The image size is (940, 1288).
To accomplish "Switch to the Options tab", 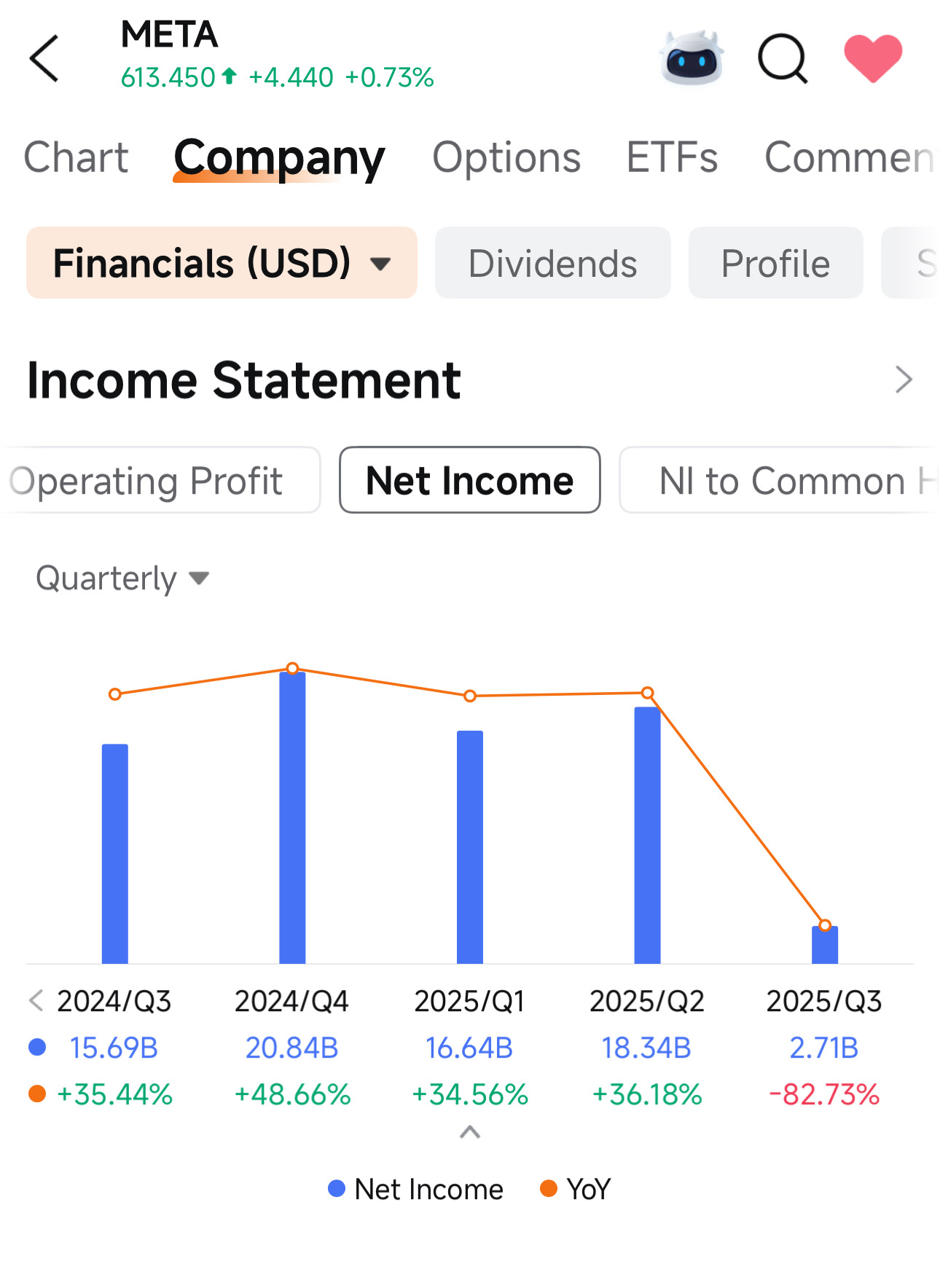I will [506, 157].
